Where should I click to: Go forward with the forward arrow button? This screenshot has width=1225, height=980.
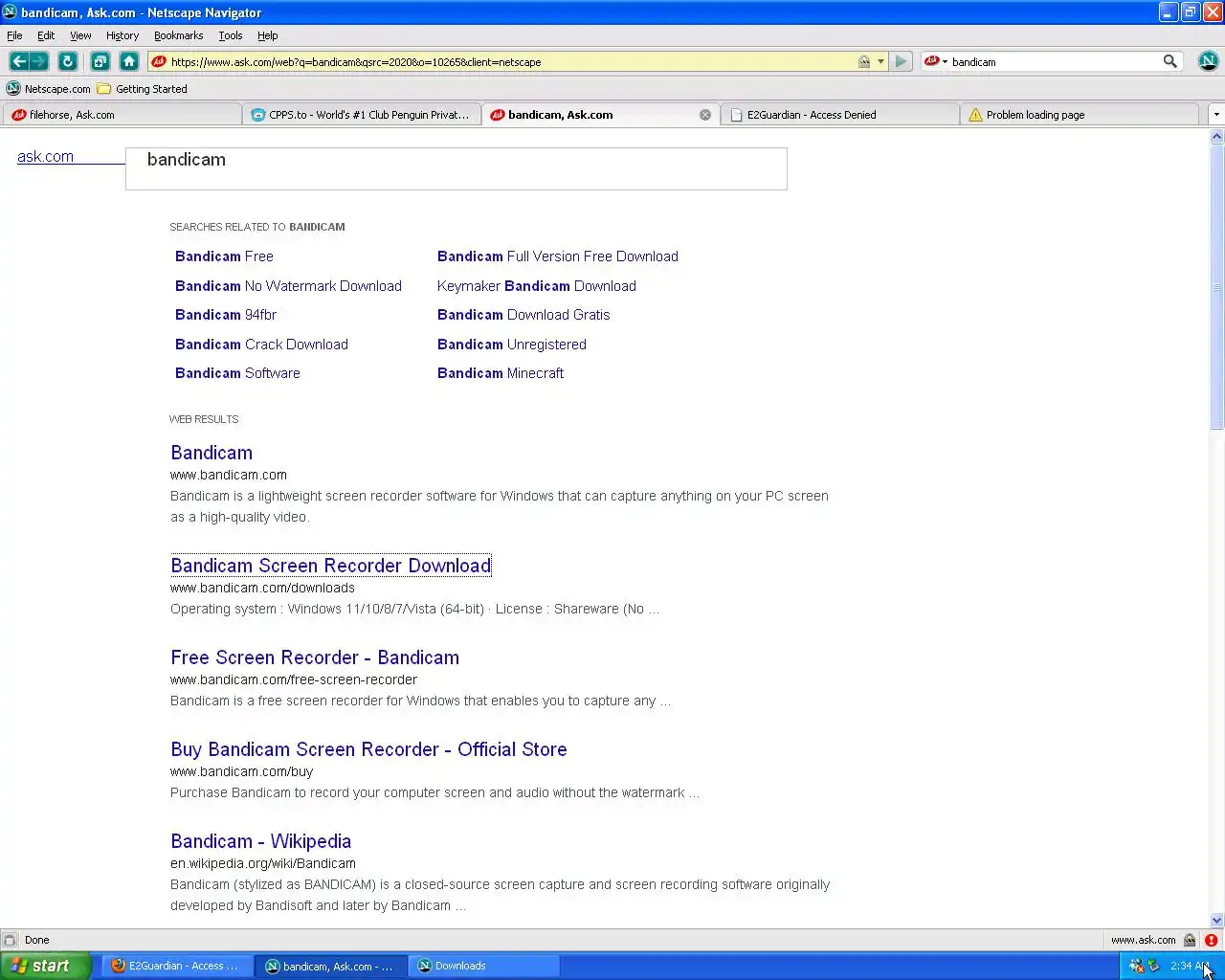click(x=38, y=61)
